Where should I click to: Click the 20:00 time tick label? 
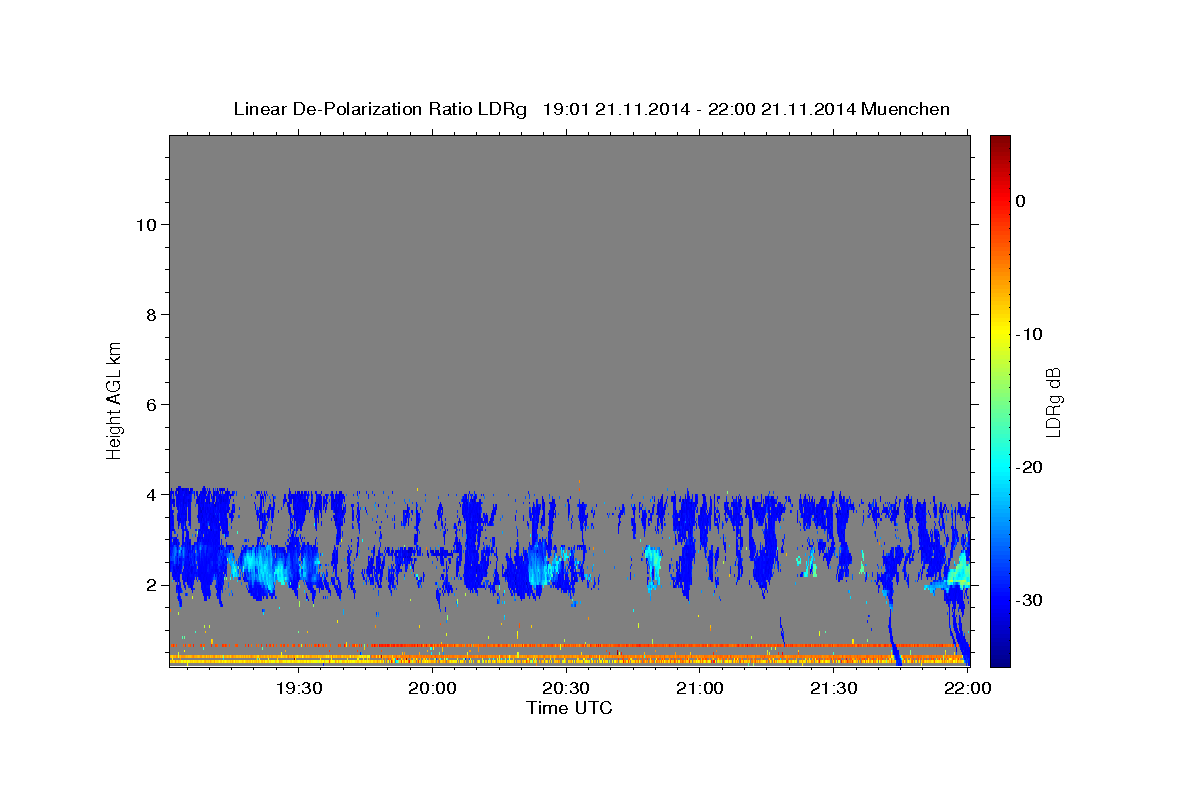pos(432,688)
